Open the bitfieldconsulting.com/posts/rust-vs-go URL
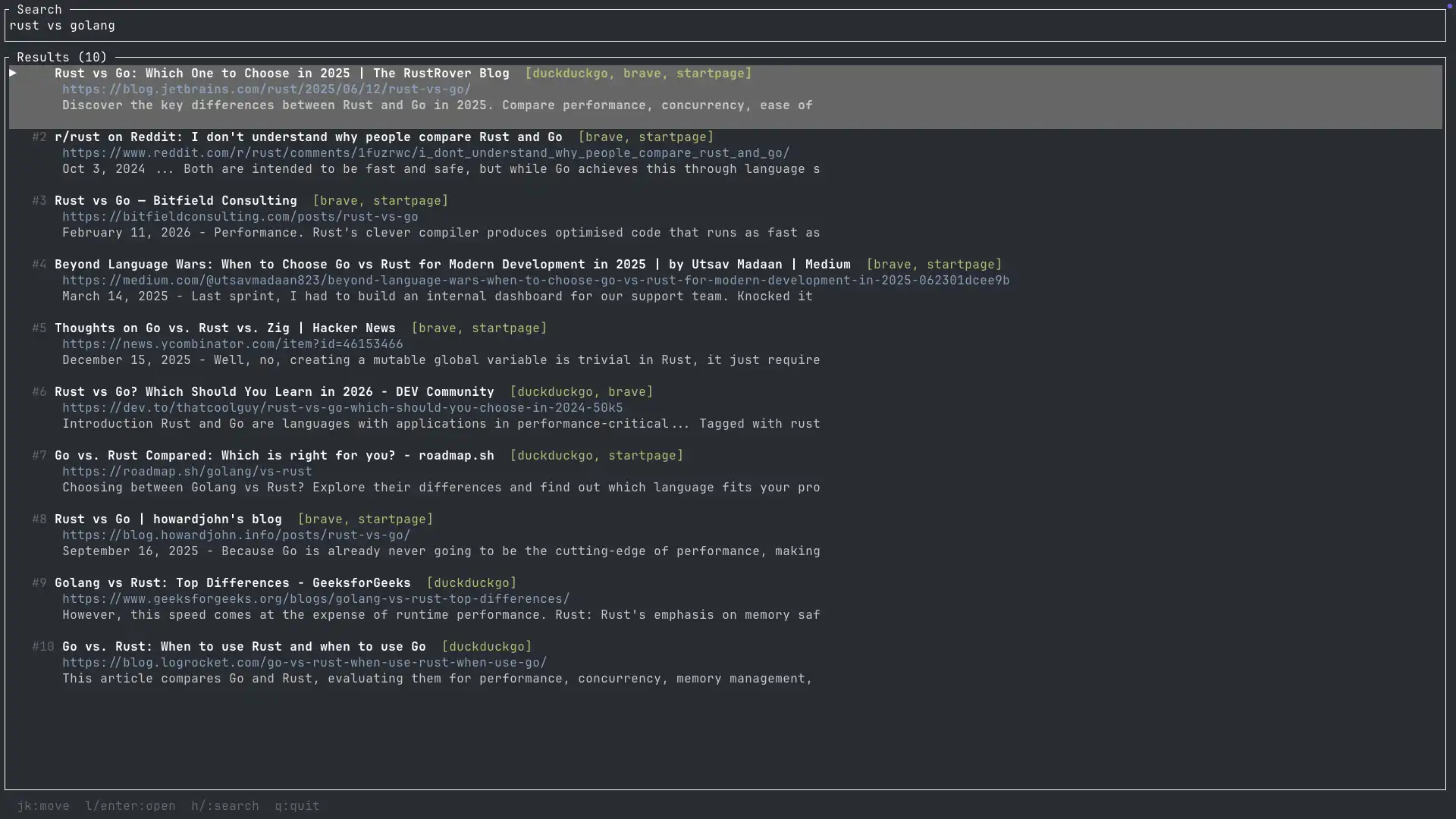Screen dimensions: 1456x819 tap(240, 217)
